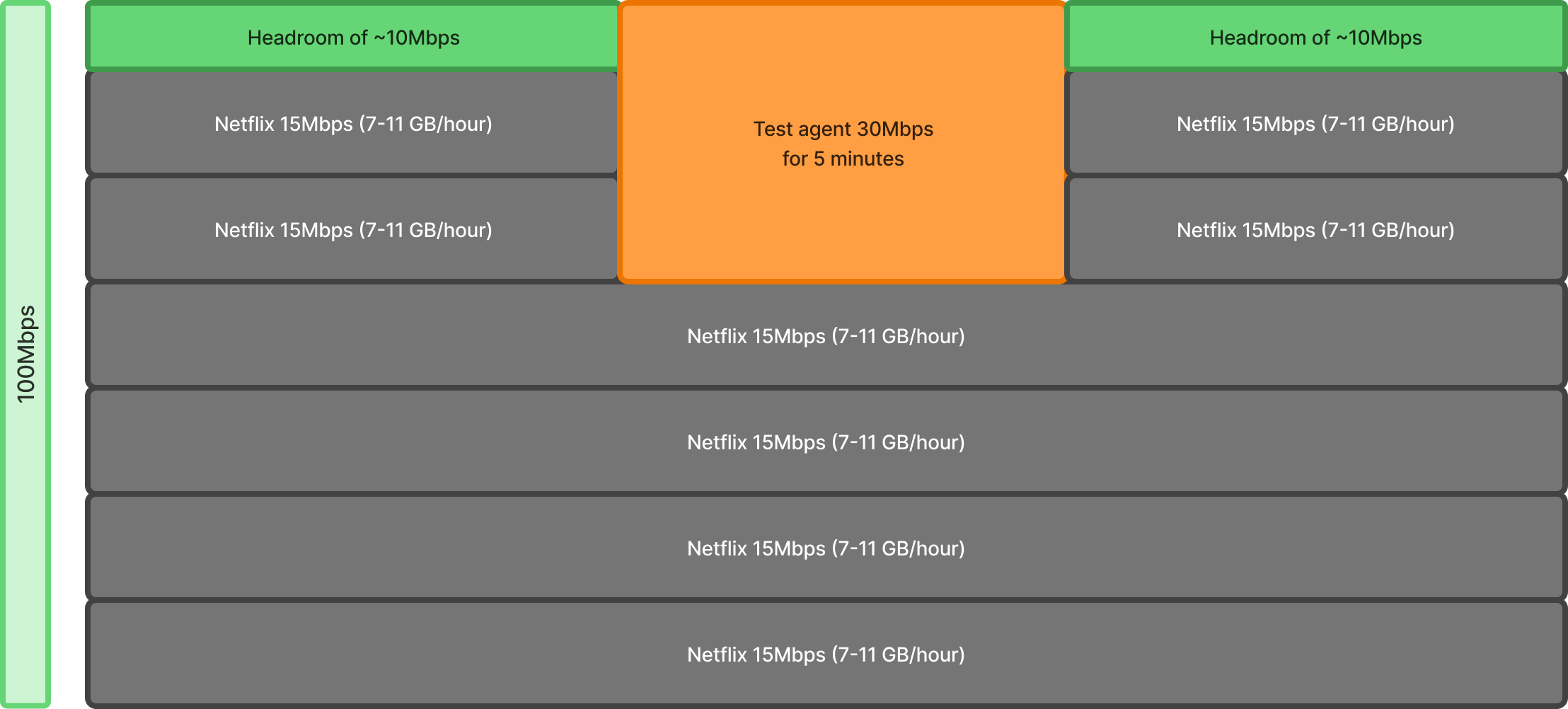Click the rotated '100Mbps' text label
This screenshot has height=709, width=1568.
pyautogui.click(x=26, y=354)
